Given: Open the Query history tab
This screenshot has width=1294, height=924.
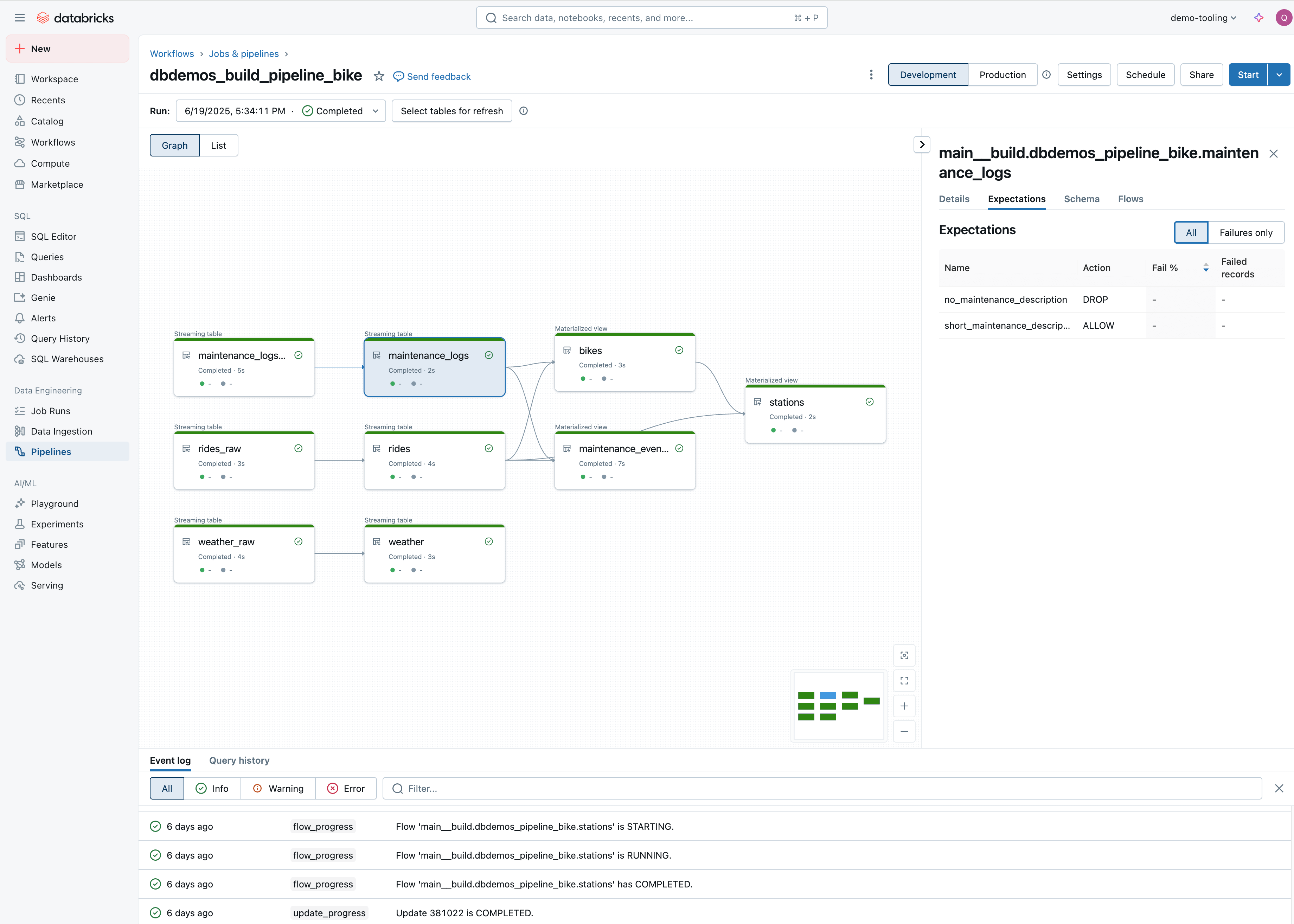Looking at the screenshot, I should pos(239,760).
